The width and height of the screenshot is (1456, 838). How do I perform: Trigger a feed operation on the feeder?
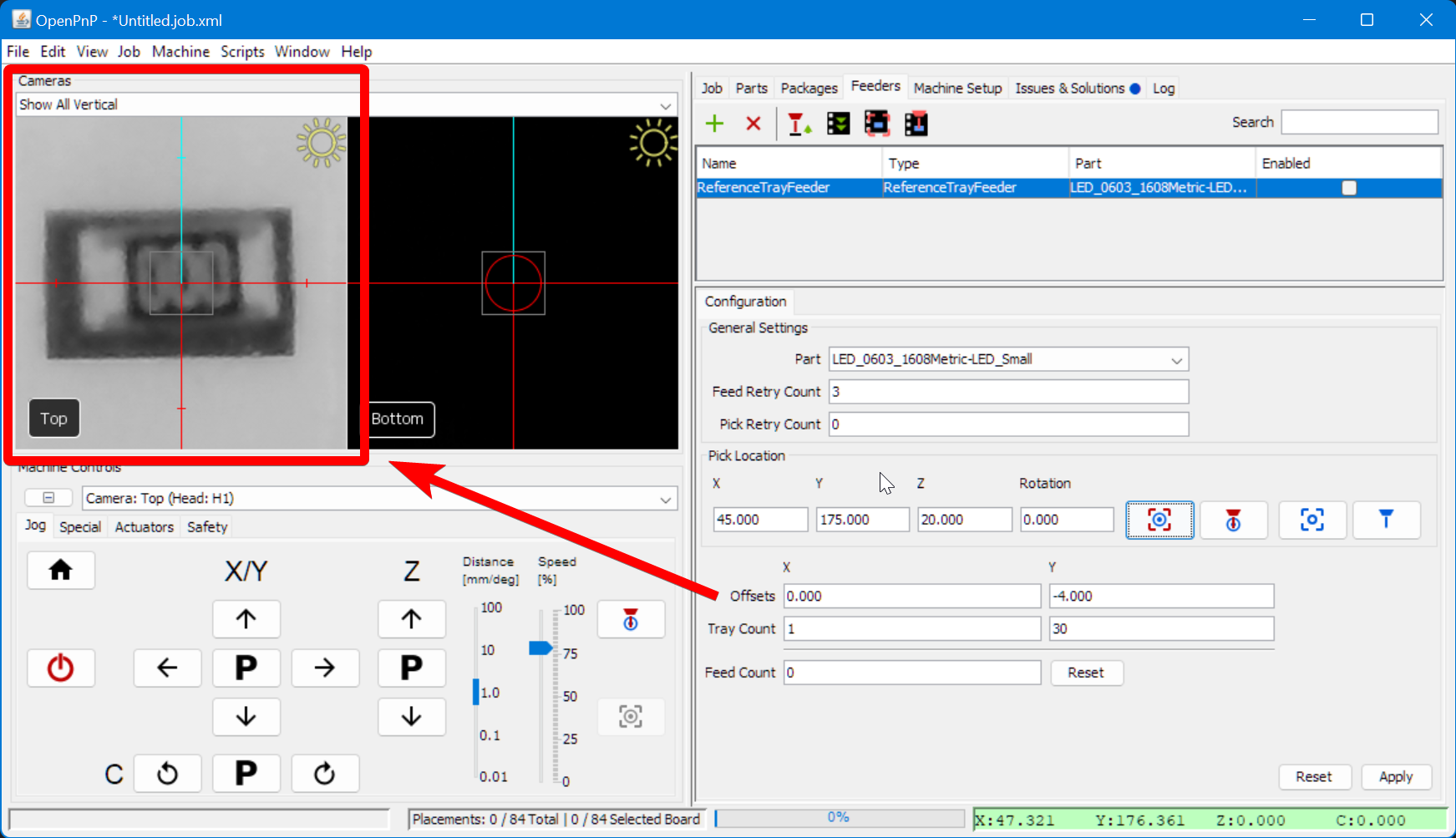pos(799,123)
